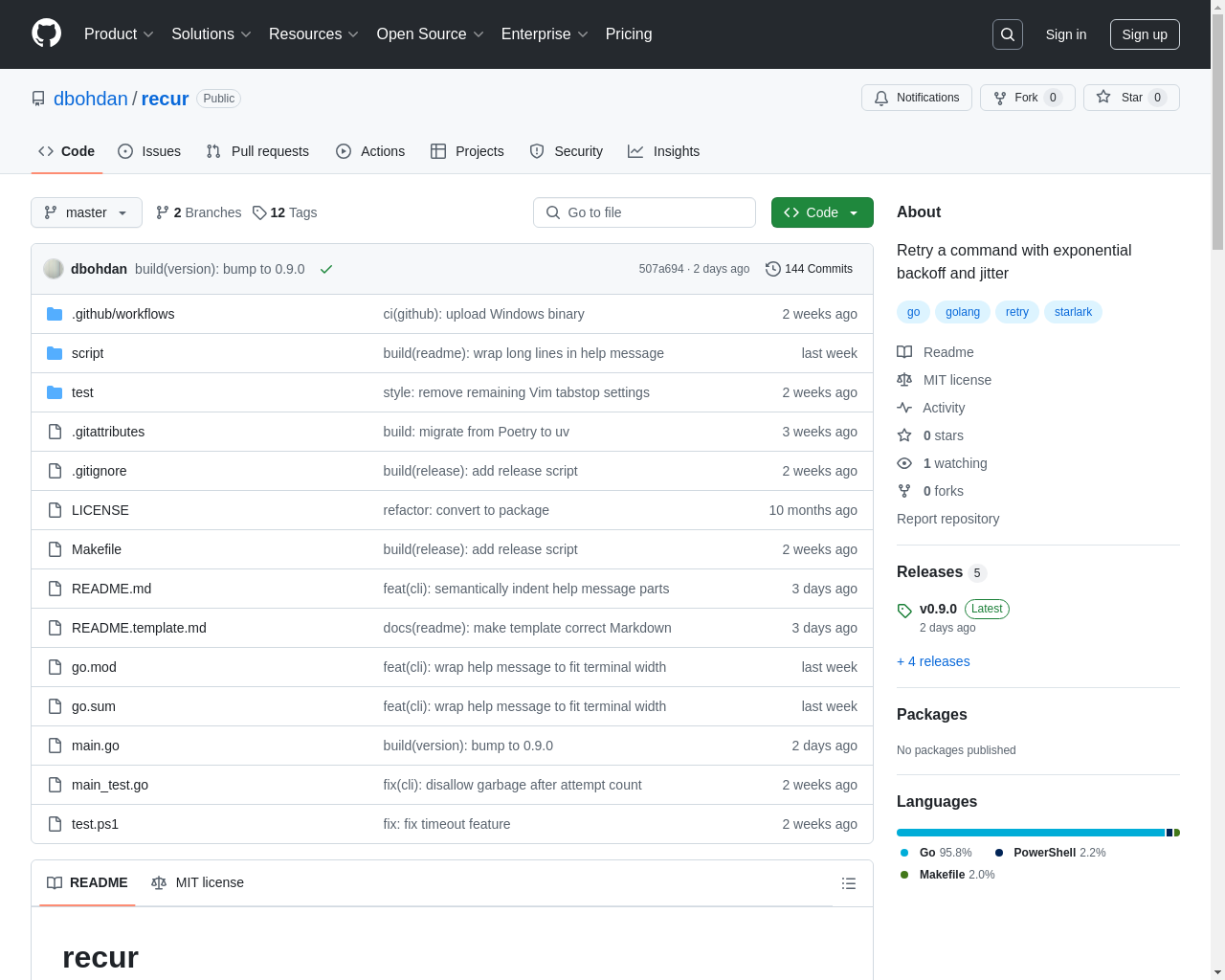Open the Activity link
Image resolution: width=1225 pixels, height=980 pixels.
[x=930, y=408]
